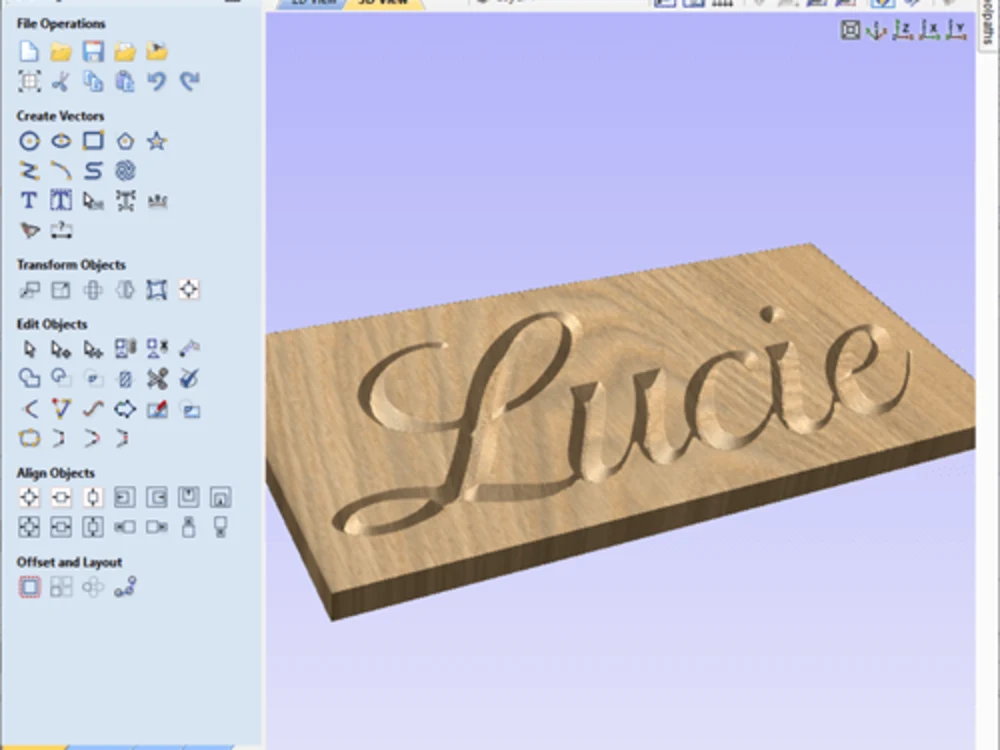
Task: Open the Offset Vectors tool
Action: click(29, 587)
